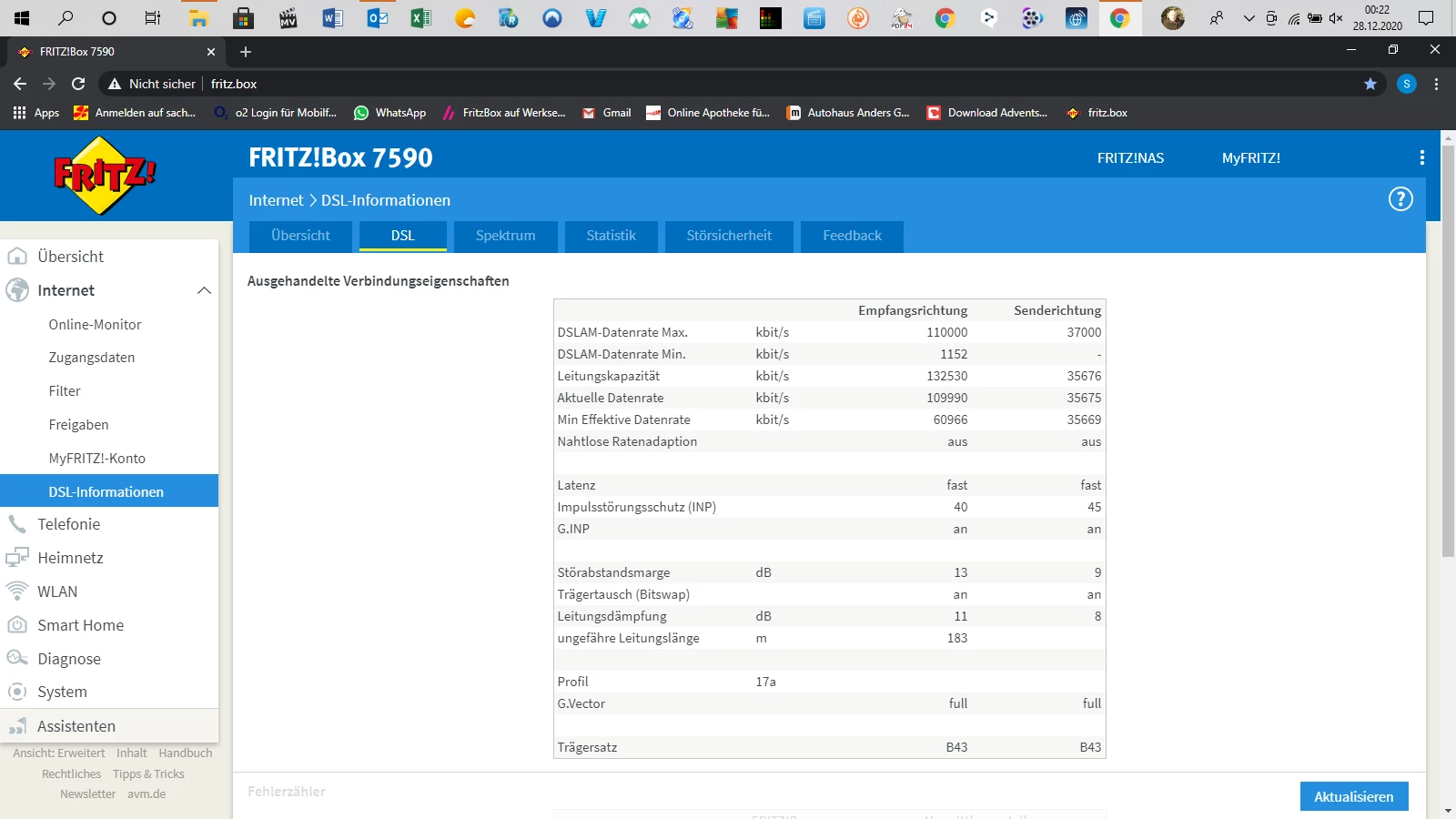Screen dimensions: 1456x819
Task: Open Smart Home in sidebar
Action: pos(80,625)
